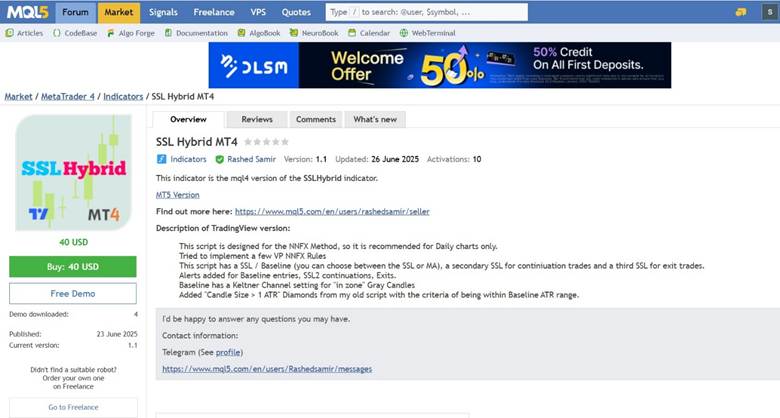The width and height of the screenshot is (780, 418).
Task: Open the WebTerminal link
Action: tap(433, 33)
